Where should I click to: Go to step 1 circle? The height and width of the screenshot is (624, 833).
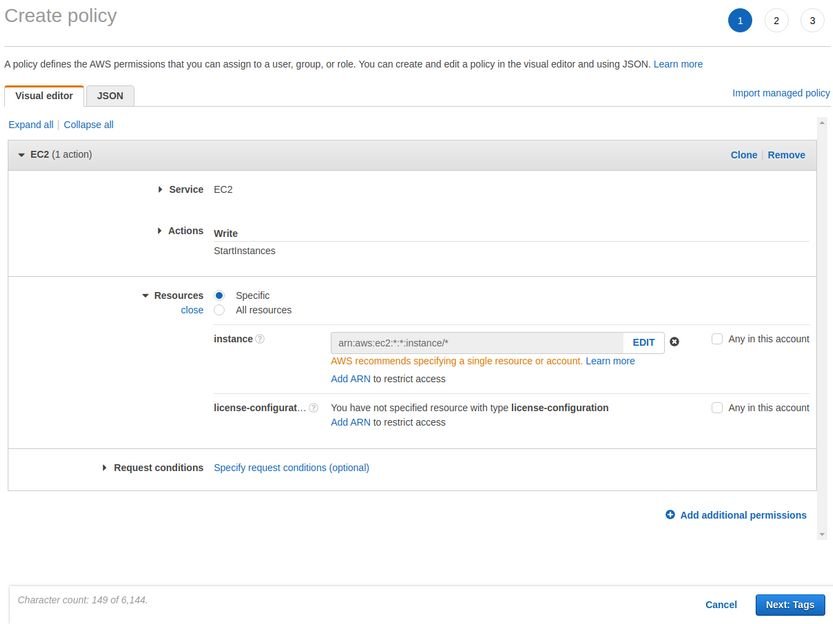point(740,21)
